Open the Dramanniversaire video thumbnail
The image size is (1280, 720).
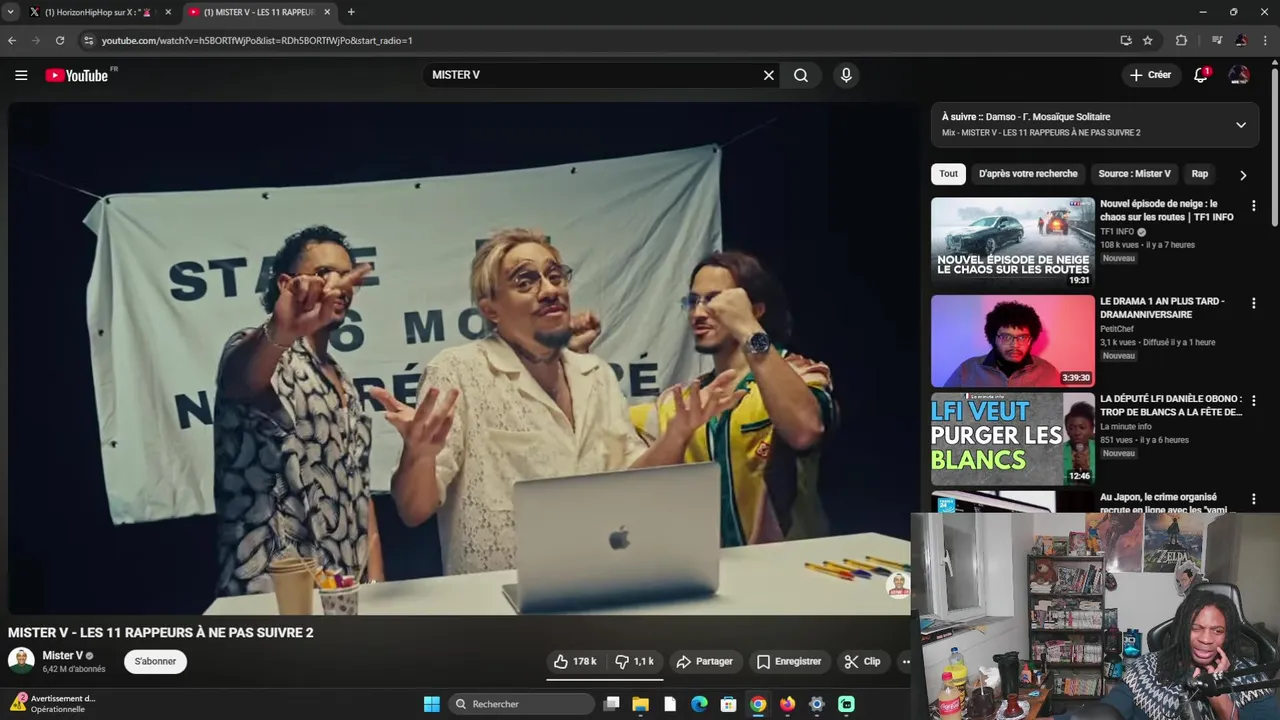(x=1012, y=340)
